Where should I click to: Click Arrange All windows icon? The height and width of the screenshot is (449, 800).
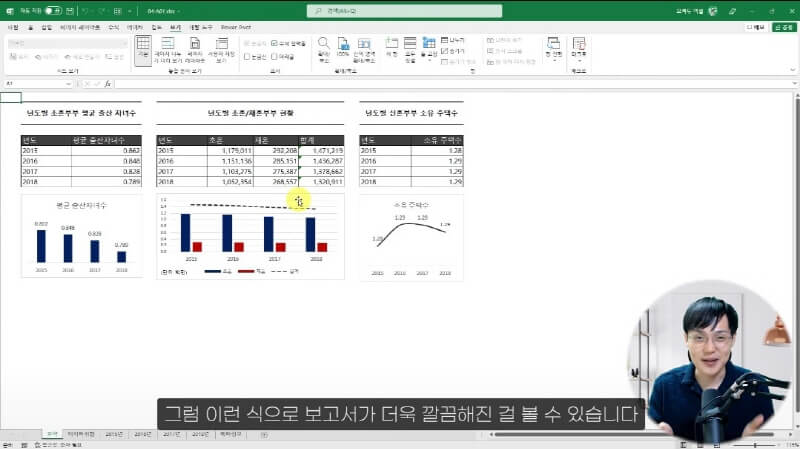(410, 43)
